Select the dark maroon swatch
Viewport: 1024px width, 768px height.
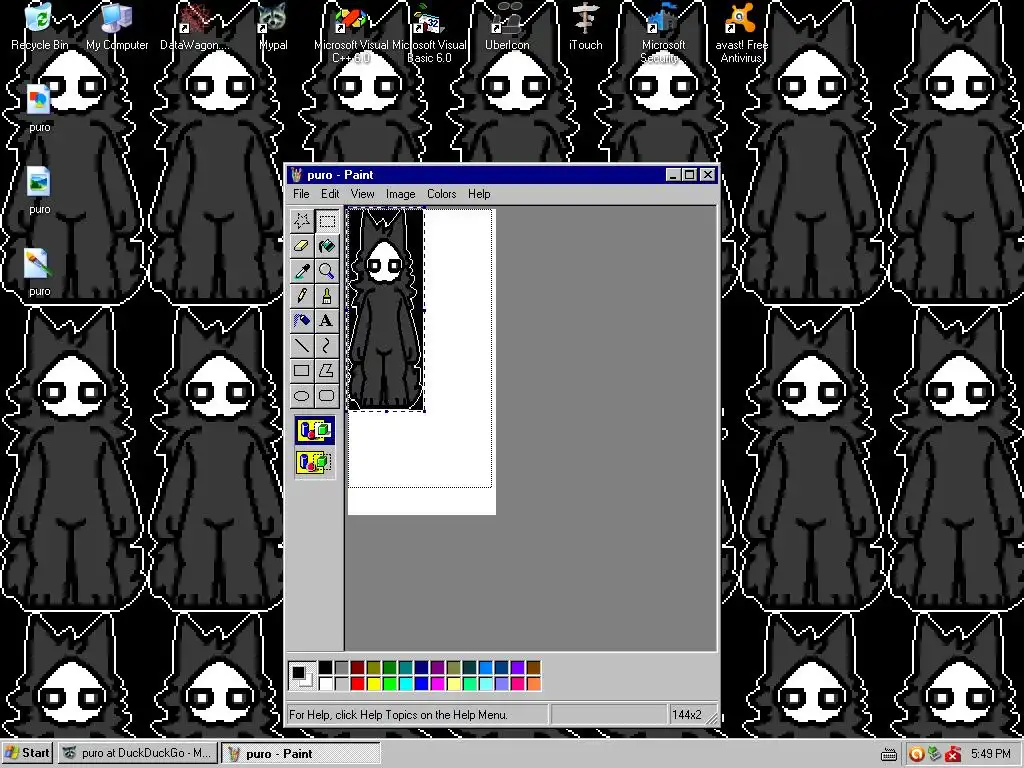point(357,667)
